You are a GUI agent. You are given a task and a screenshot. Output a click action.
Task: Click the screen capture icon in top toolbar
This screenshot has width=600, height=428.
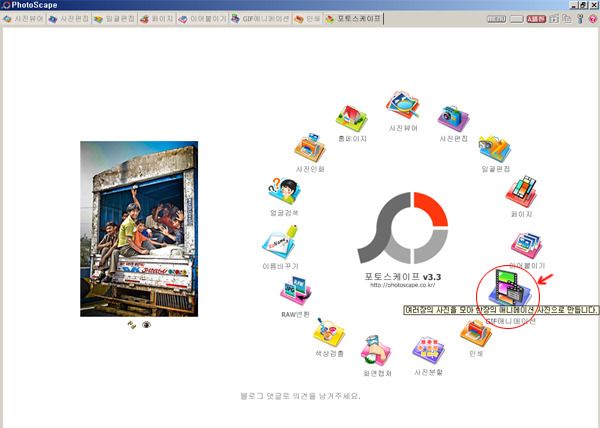(554, 19)
